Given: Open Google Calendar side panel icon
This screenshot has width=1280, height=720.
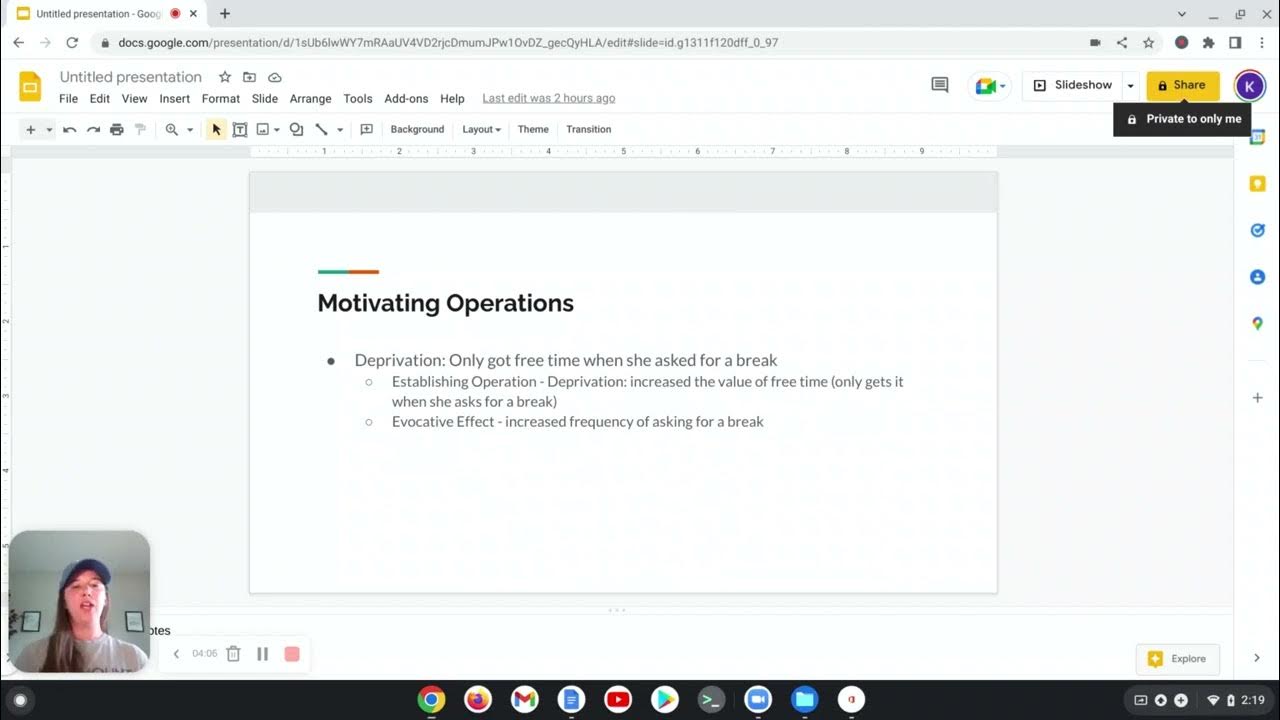Looking at the screenshot, I should [x=1257, y=137].
